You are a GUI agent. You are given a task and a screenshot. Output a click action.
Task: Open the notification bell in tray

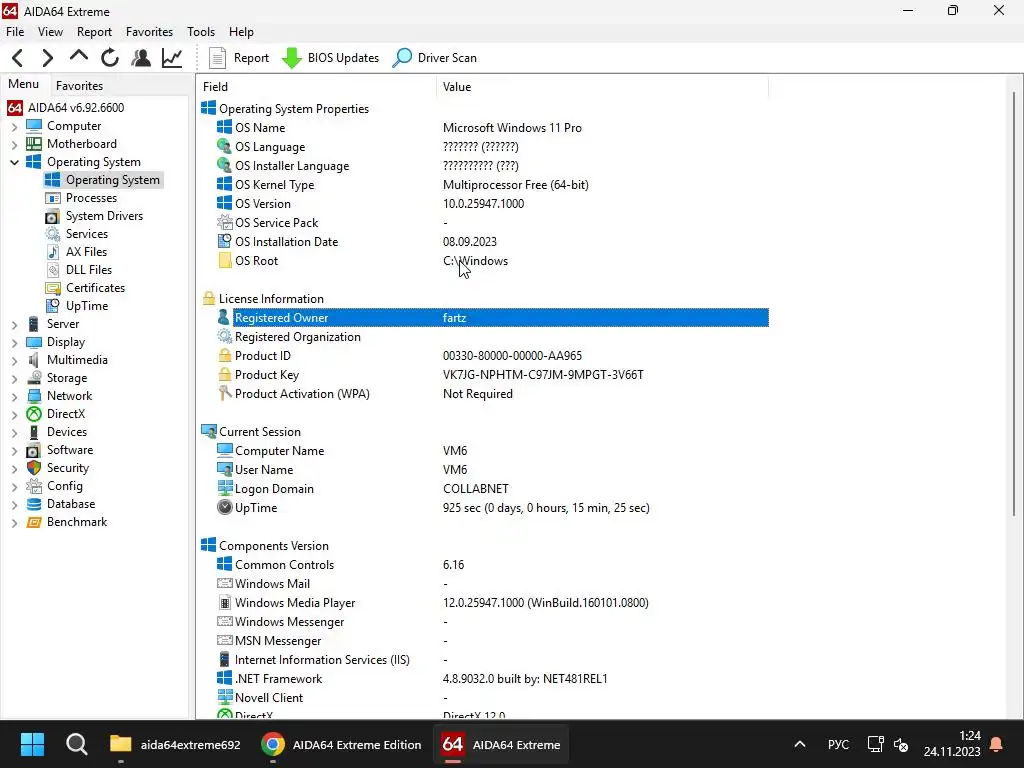[x=997, y=744]
